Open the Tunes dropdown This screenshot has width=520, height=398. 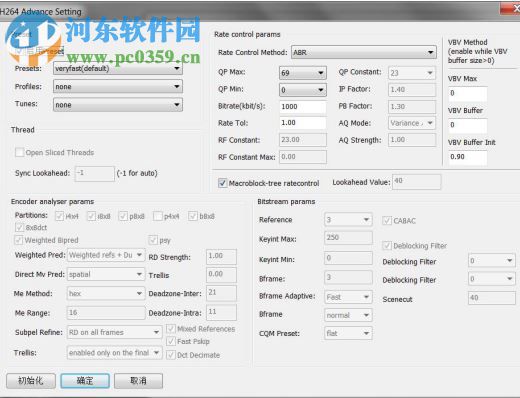(x=118, y=105)
